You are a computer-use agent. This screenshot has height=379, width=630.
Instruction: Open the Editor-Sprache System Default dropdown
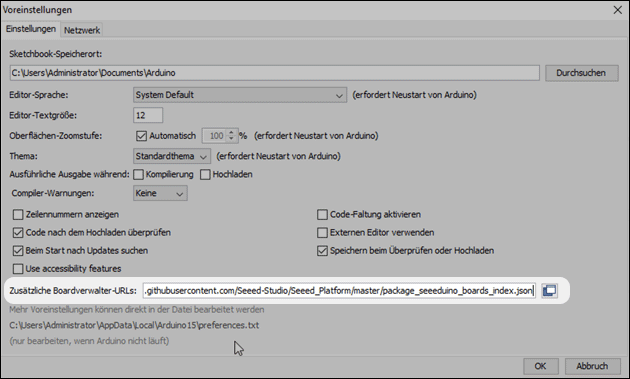coord(240,95)
